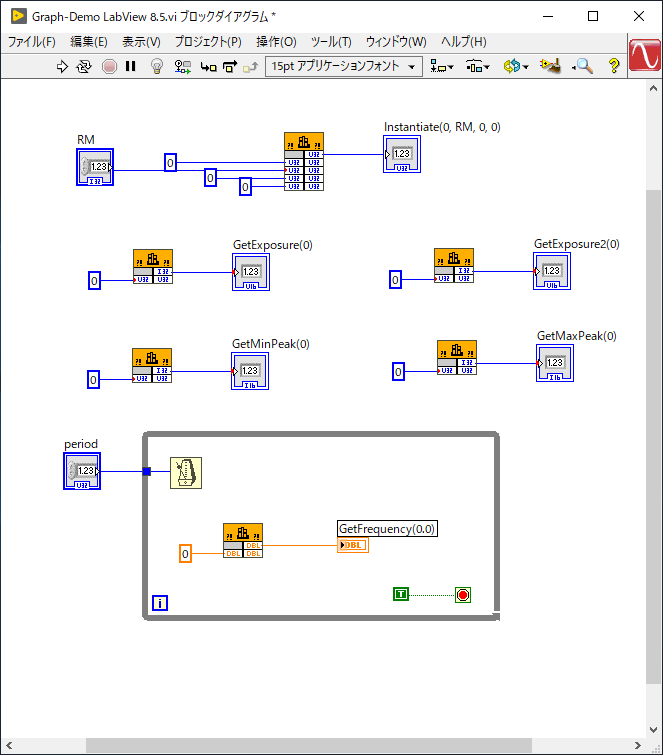Click the 0 constant feeding GetMaxPeak
This screenshot has width=663, height=755.
[398, 372]
